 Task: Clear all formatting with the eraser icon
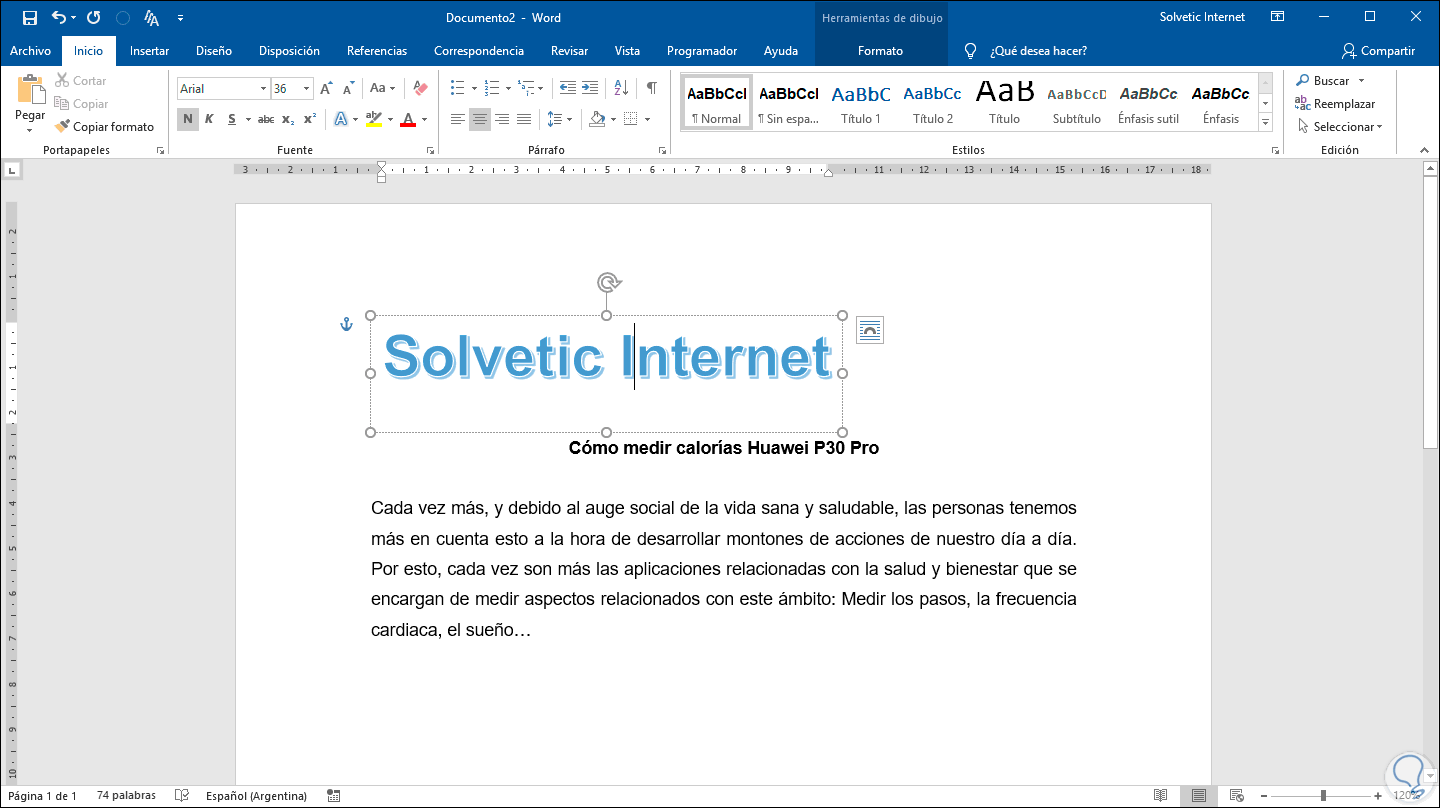click(x=420, y=89)
